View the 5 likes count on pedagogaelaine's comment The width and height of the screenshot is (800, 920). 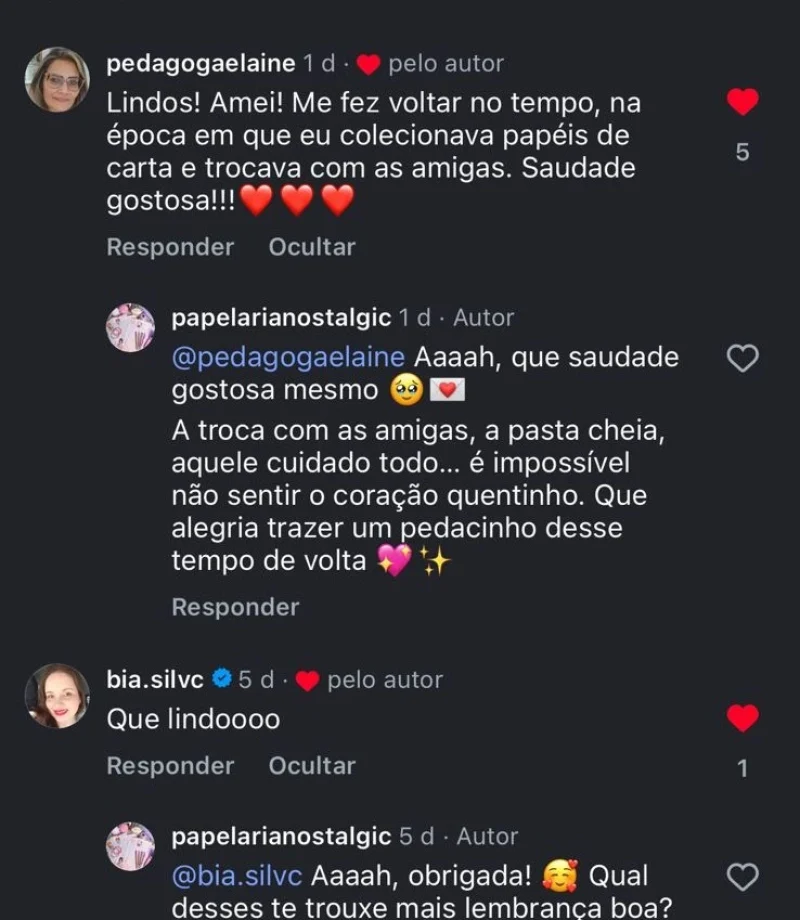coord(742,153)
